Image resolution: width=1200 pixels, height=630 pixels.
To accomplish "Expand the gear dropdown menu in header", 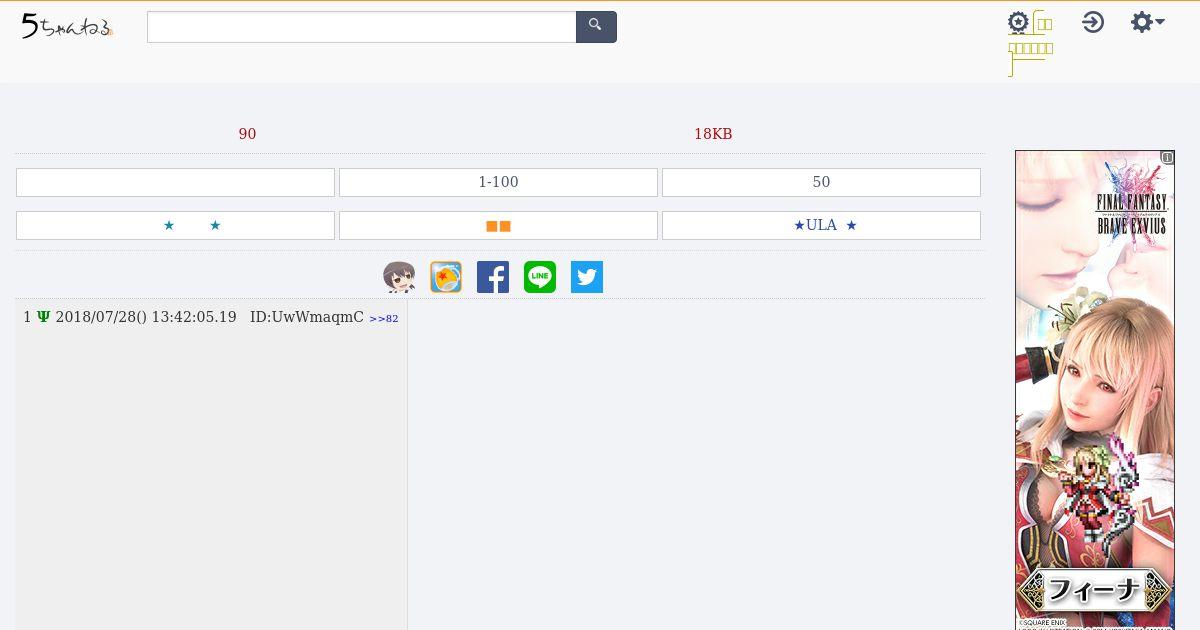I will tap(1147, 22).
